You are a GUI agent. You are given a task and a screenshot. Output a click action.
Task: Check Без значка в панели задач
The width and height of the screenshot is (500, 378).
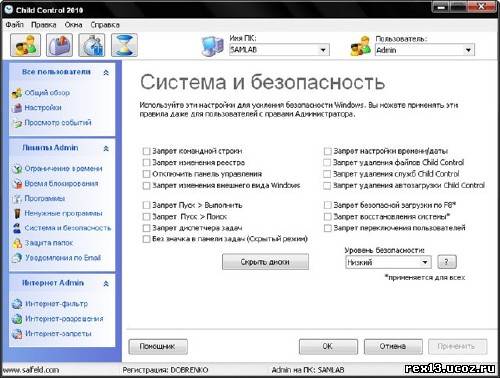(146, 239)
